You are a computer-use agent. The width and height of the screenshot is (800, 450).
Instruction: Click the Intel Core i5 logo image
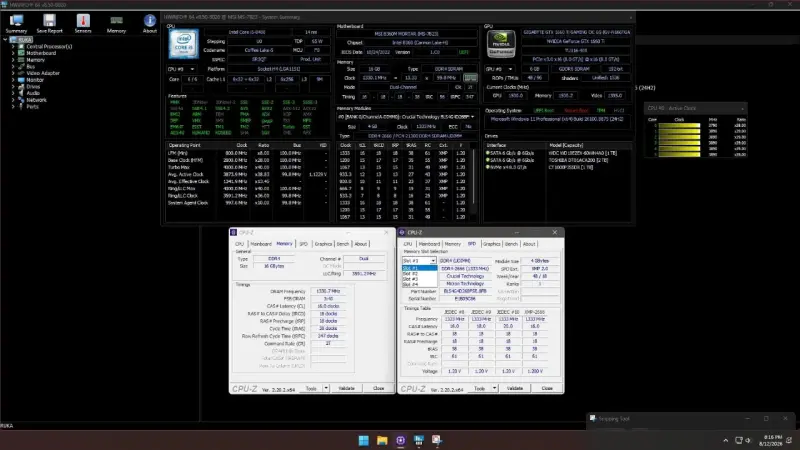184,44
